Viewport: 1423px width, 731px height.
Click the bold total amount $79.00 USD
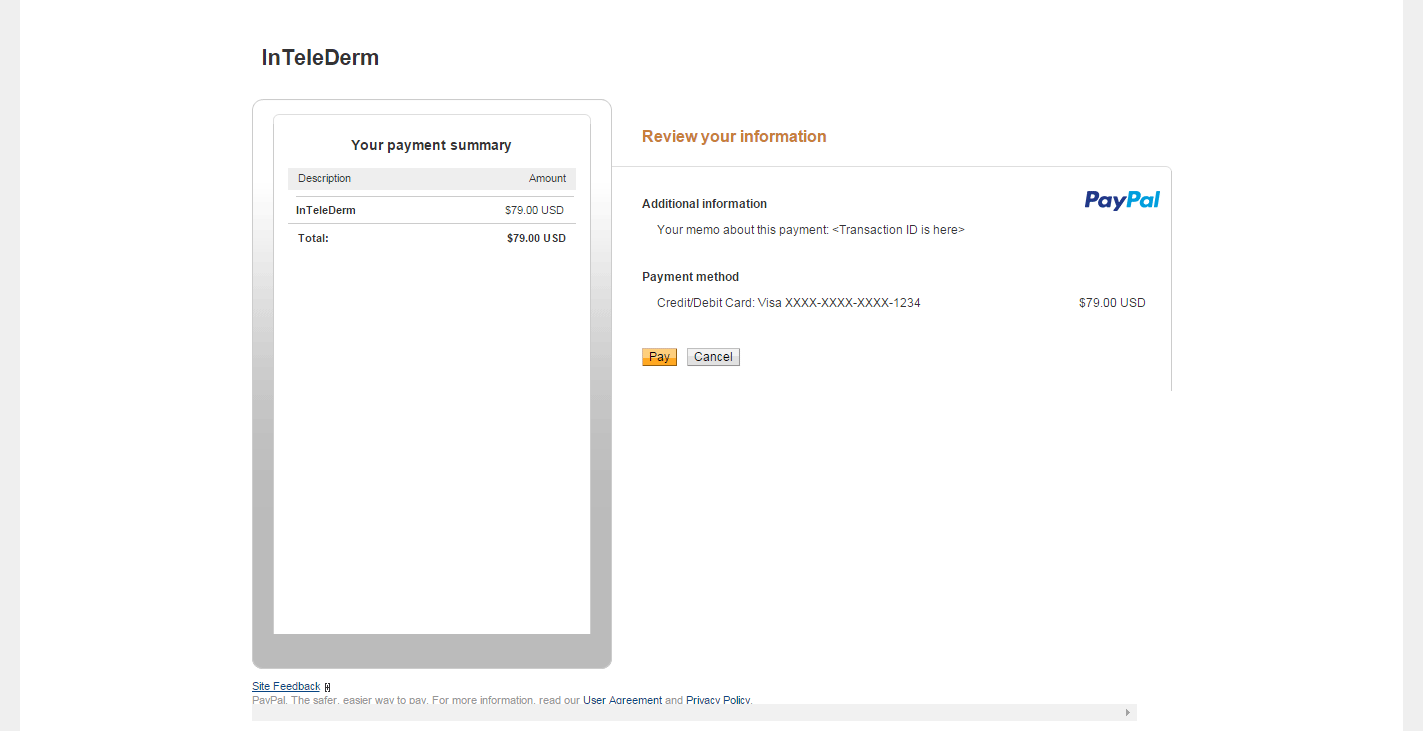[536, 238]
